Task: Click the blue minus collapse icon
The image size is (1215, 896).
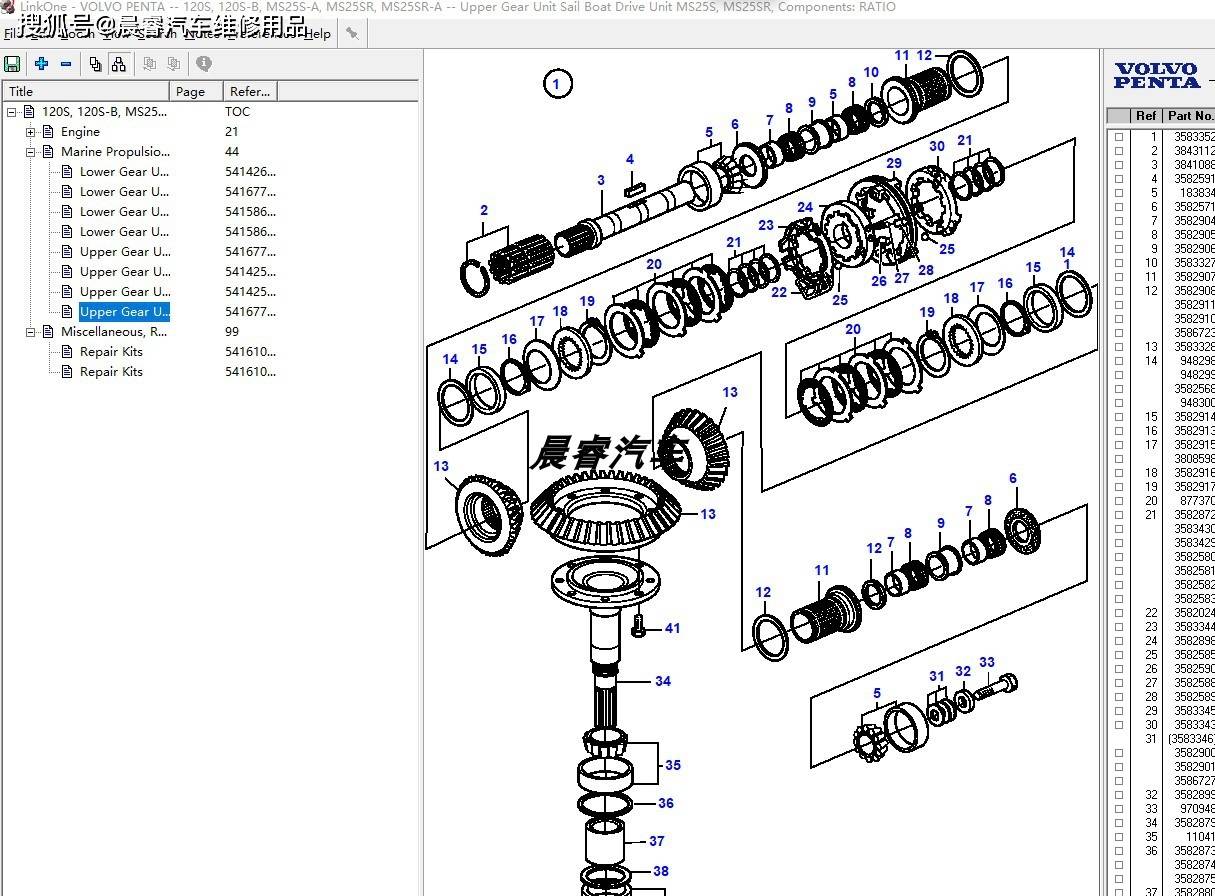Action: (66, 64)
